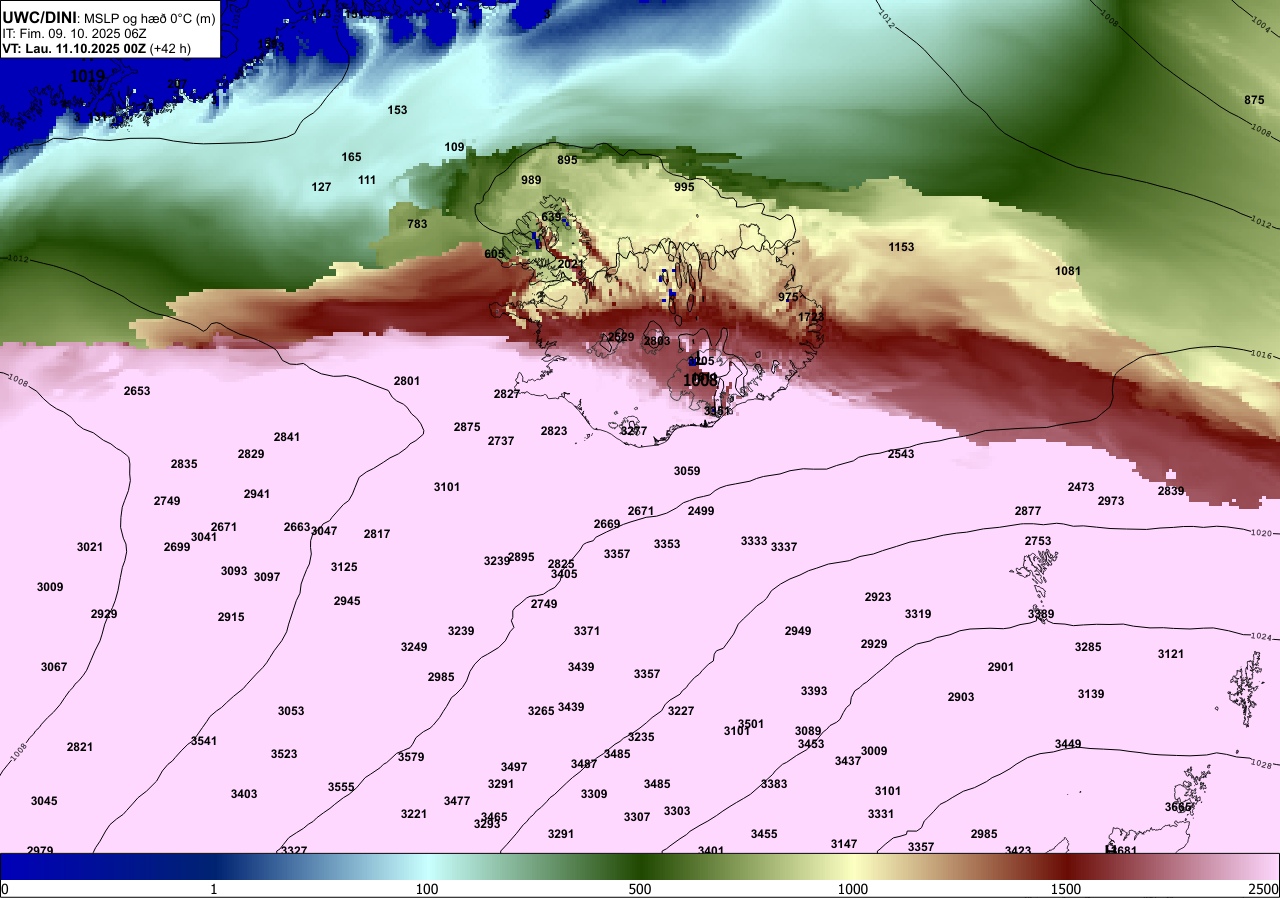Click the map value 2941
1280x898 pixels.
(x=257, y=494)
